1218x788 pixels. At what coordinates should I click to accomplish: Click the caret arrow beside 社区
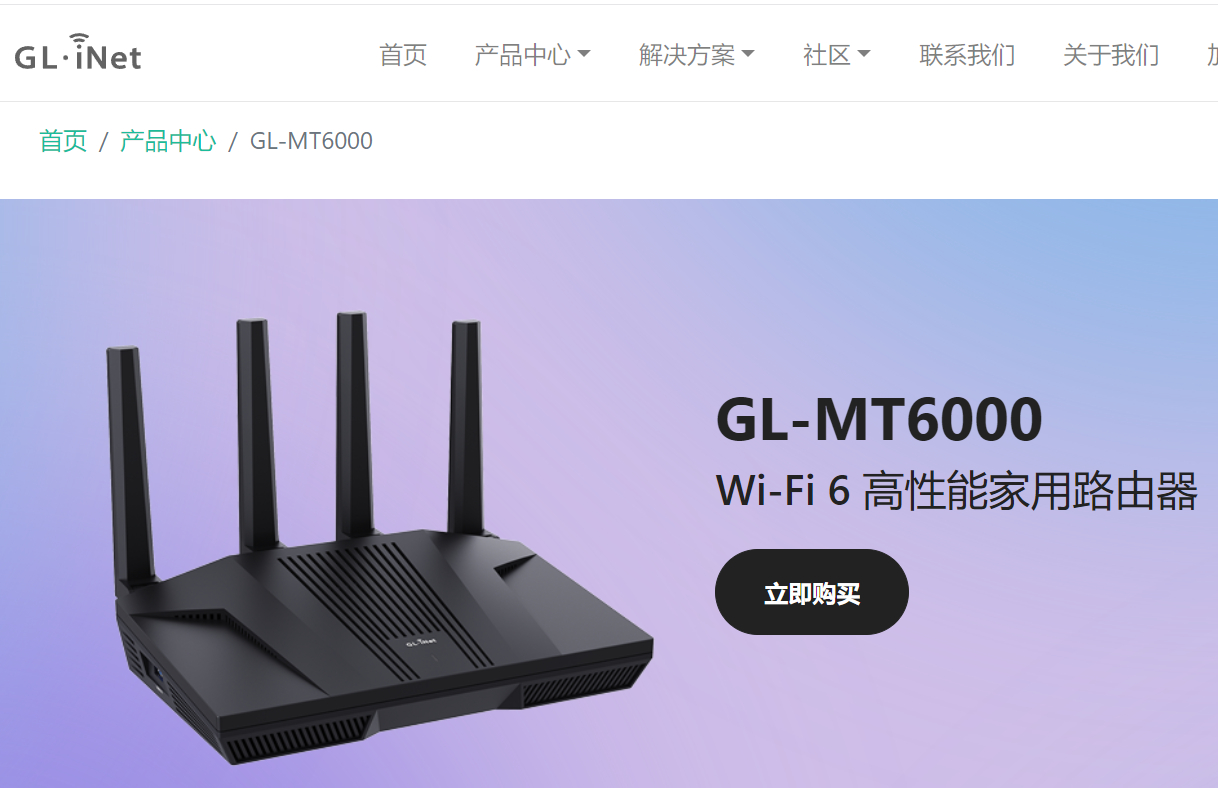tap(864, 54)
